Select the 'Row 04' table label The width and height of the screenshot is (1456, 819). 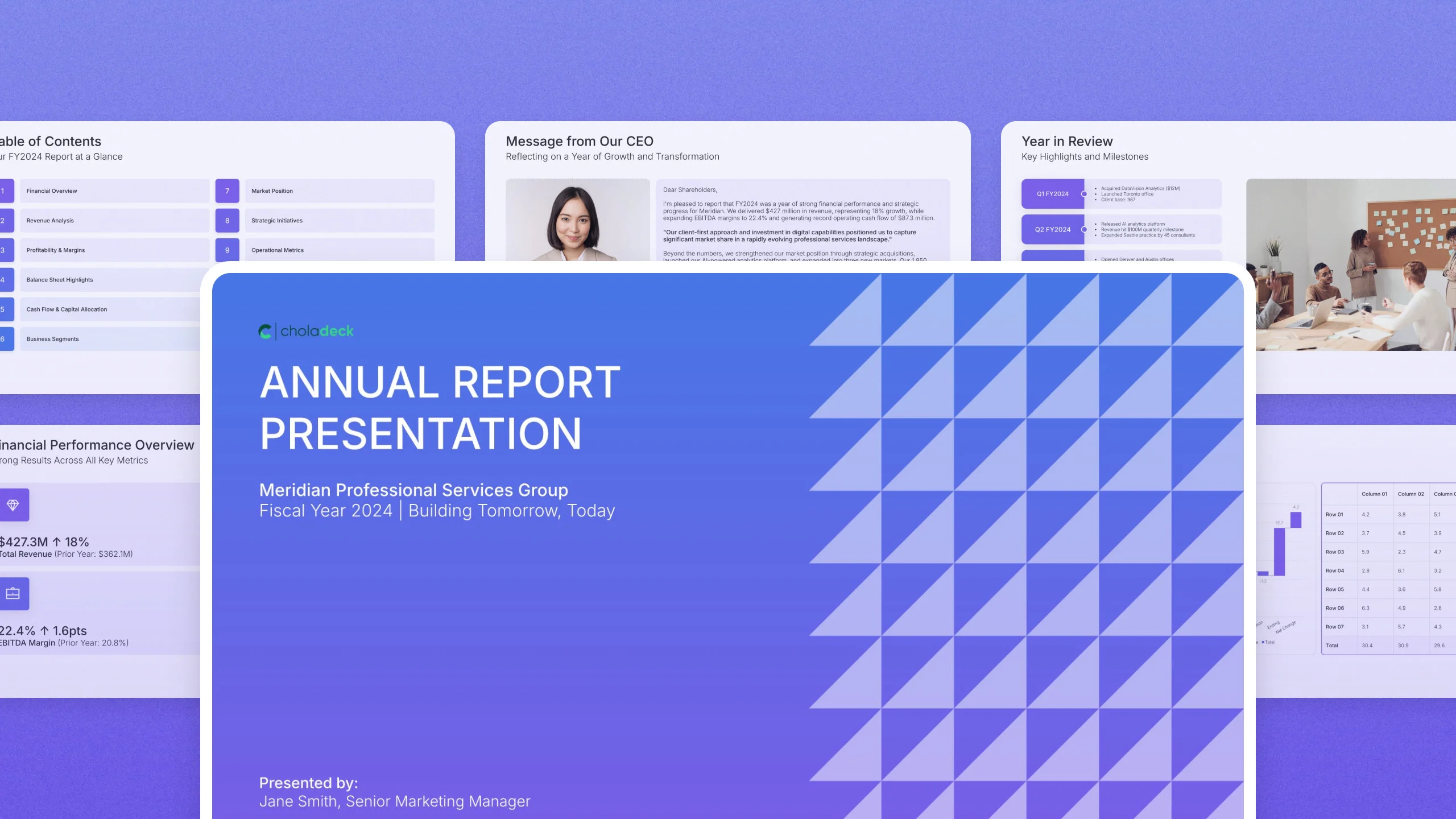coord(1335,571)
